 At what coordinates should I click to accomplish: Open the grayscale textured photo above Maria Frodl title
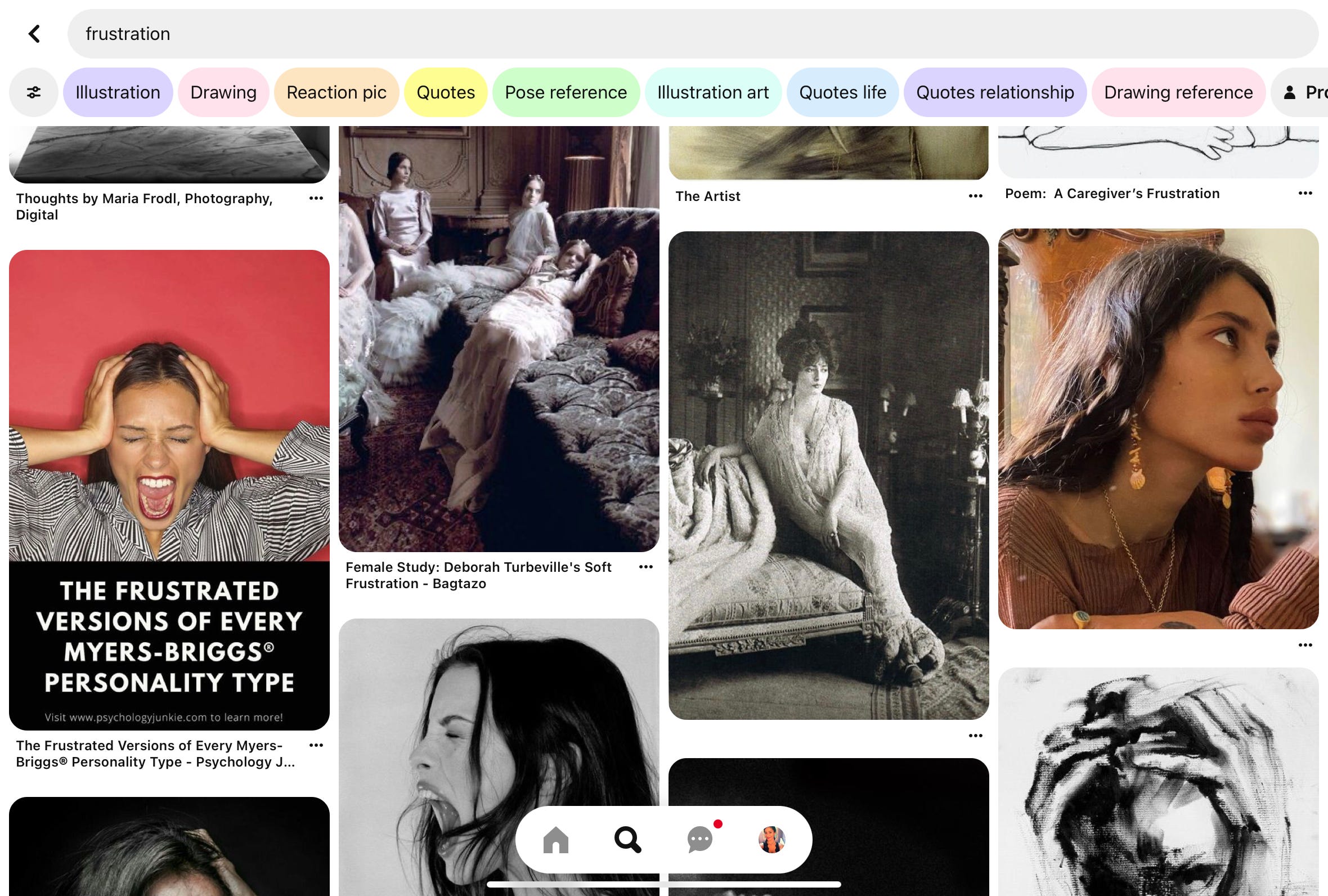pos(169,154)
